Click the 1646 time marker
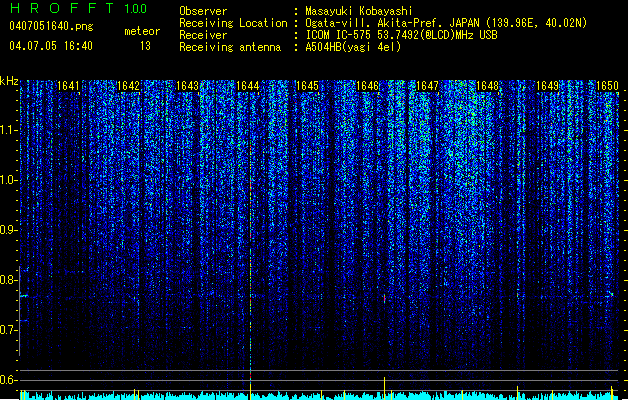Image resolution: width=629 pixels, height=400 pixels. click(367, 86)
